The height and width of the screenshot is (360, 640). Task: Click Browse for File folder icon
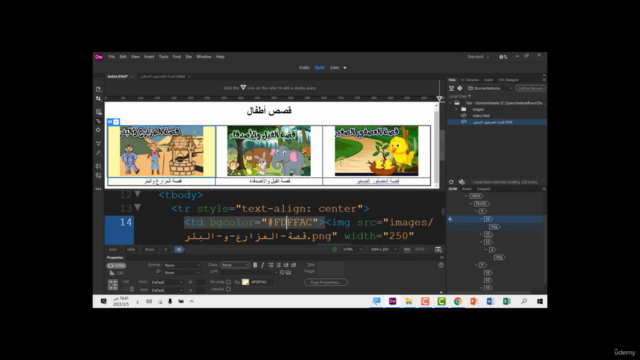coord(289,272)
